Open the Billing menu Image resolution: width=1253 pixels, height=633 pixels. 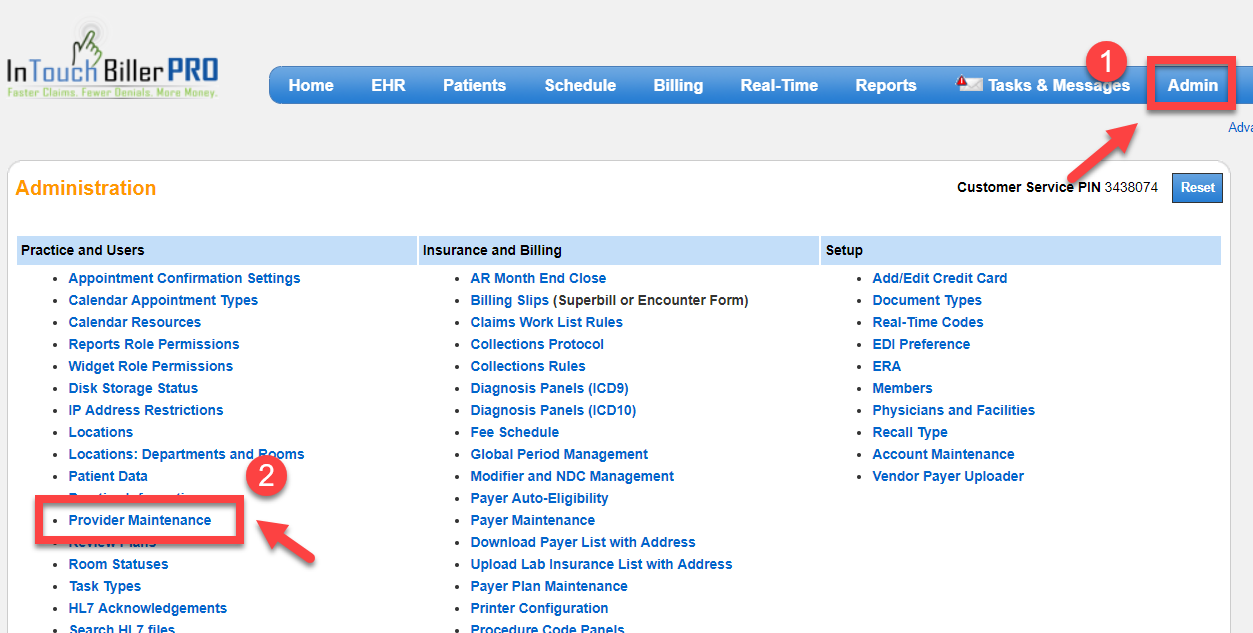coord(678,85)
